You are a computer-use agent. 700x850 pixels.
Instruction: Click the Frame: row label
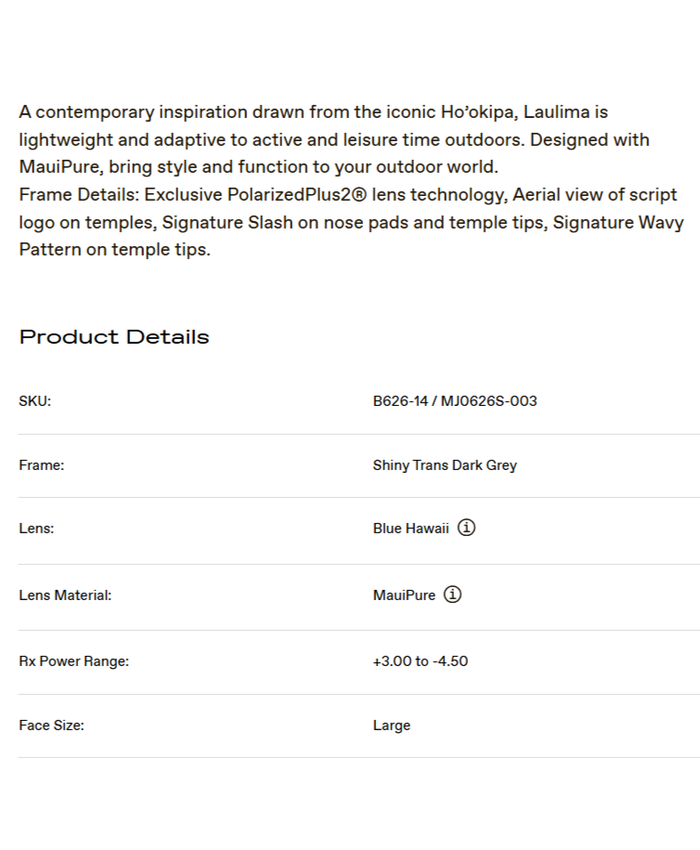(x=41, y=465)
